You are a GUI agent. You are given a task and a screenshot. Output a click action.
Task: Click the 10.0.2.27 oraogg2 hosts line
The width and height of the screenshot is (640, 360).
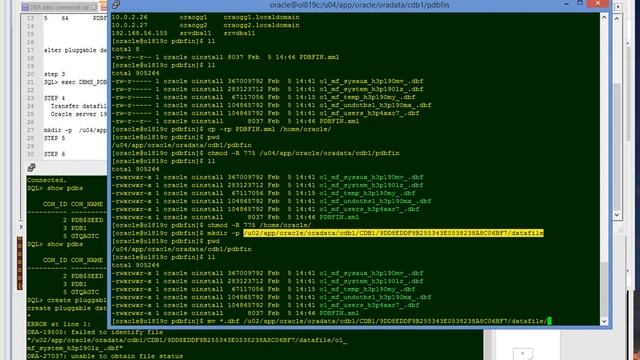(205, 25)
